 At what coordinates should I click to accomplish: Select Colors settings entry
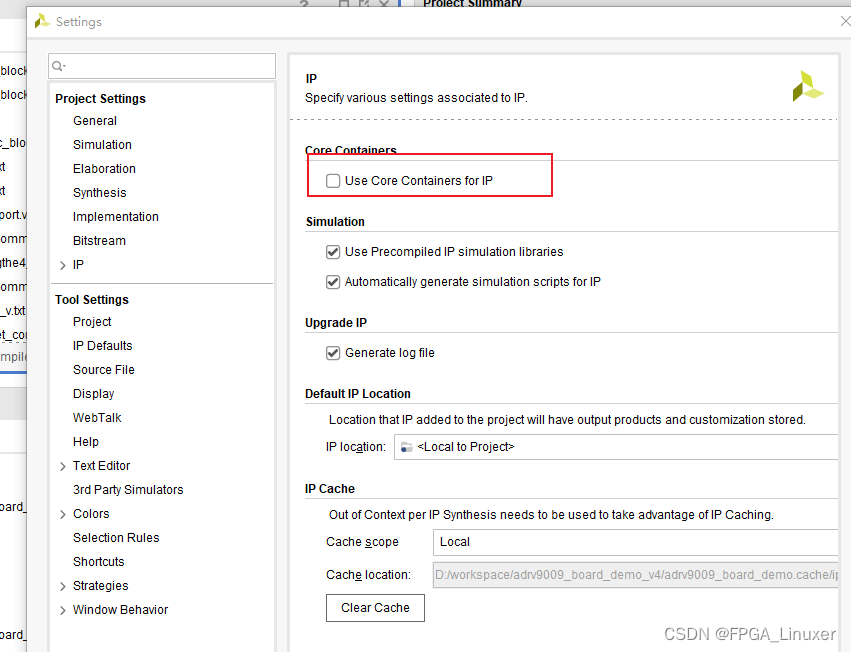click(x=91, y=514)
